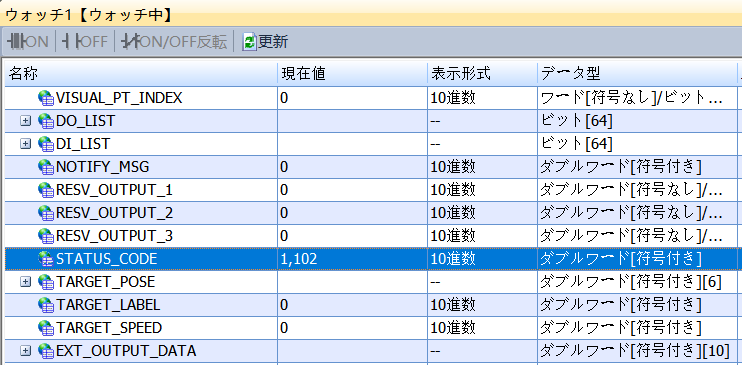Select the VISUAL_PT_INDEX name
Screen dimensions: 742x365
pyautogui.click(x=119, y=98)
